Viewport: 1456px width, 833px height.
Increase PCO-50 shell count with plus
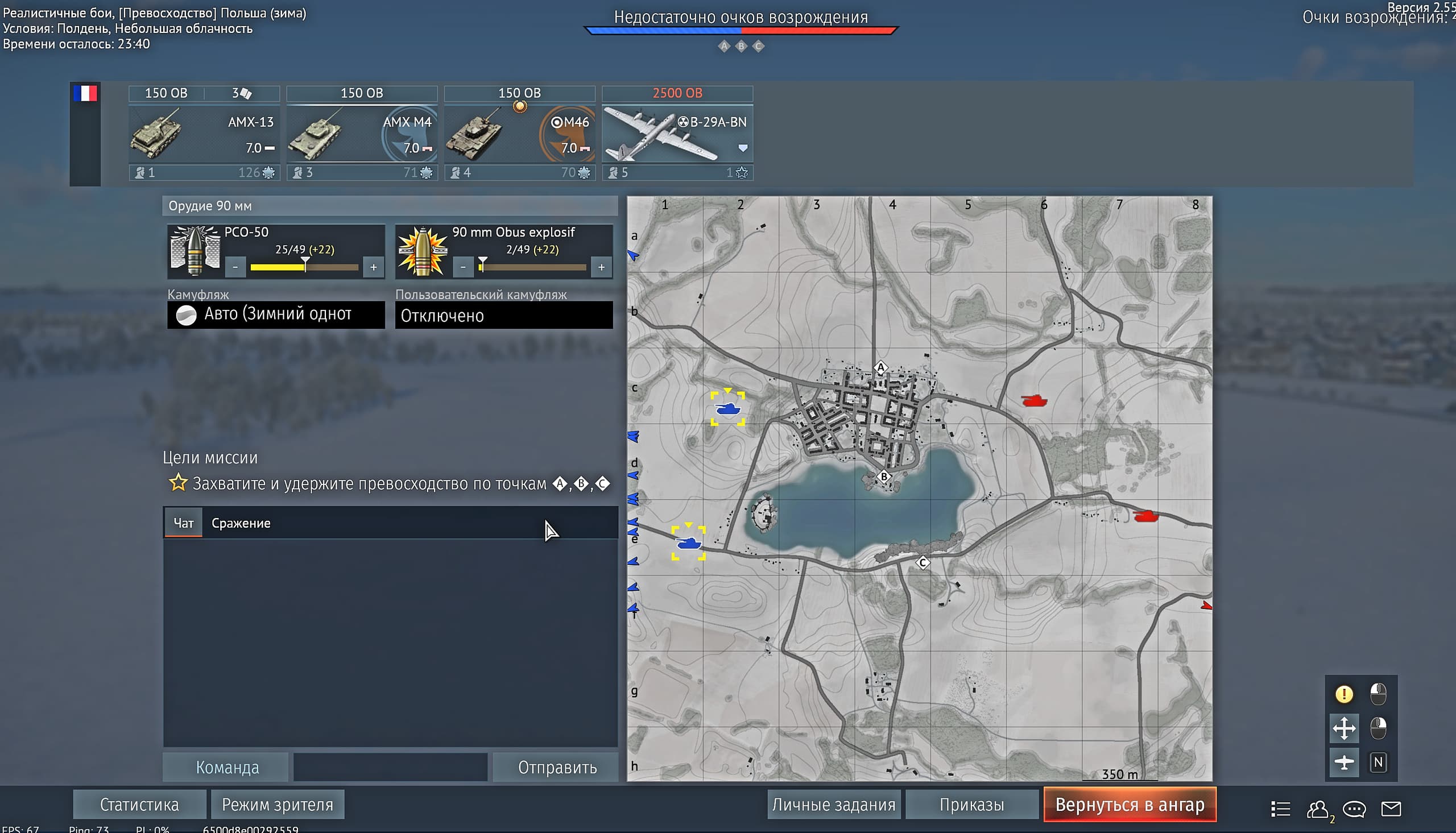click(x=374, y=267)
